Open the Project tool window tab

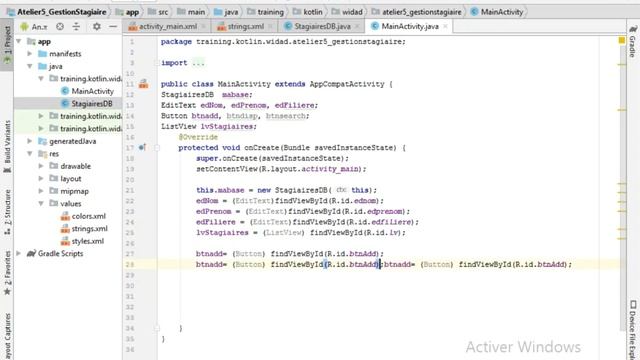pos(7,45)
